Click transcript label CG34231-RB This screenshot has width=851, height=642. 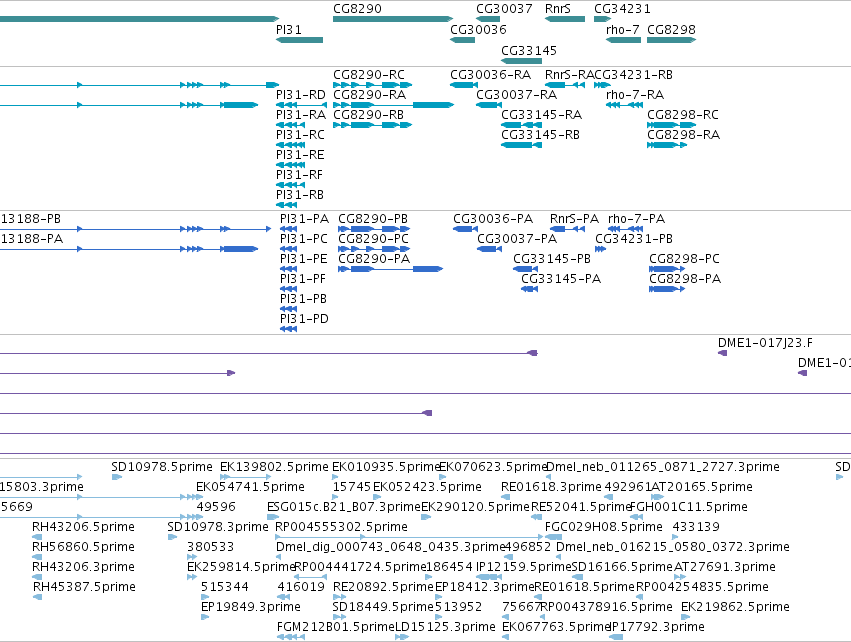tap(634, 75)
